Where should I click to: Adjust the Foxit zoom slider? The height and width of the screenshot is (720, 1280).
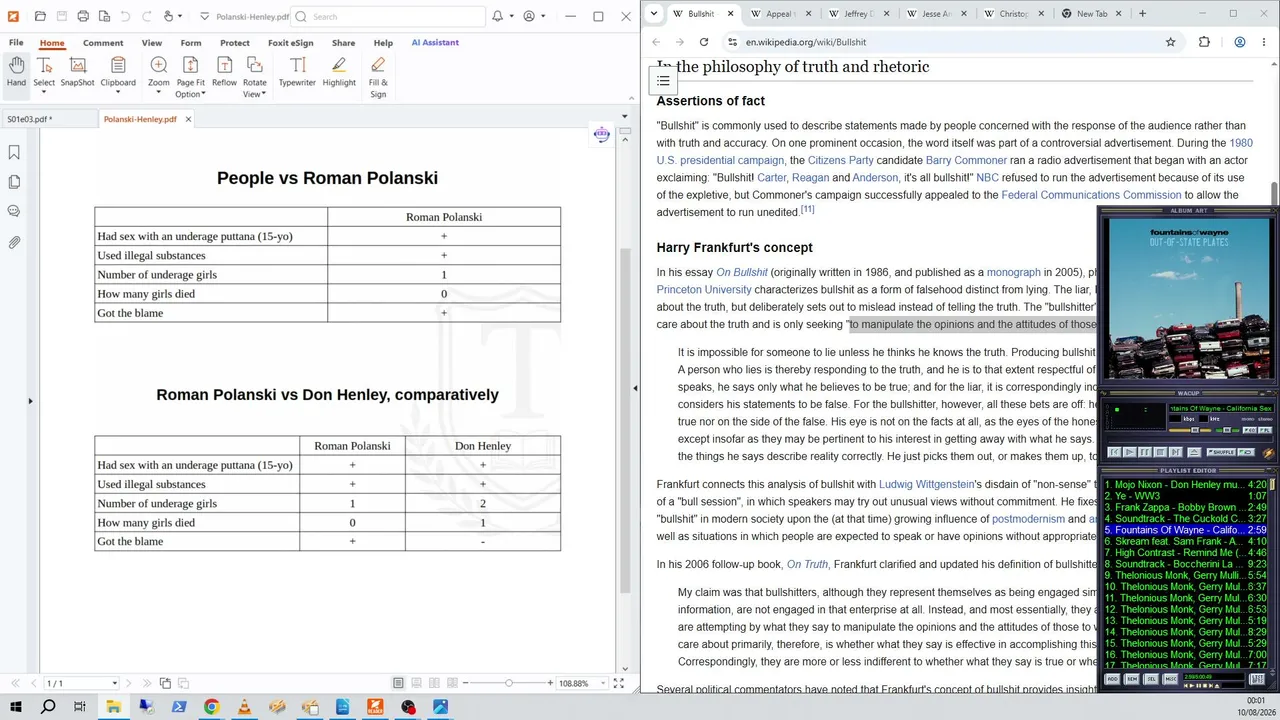click(x=509, y=683)
